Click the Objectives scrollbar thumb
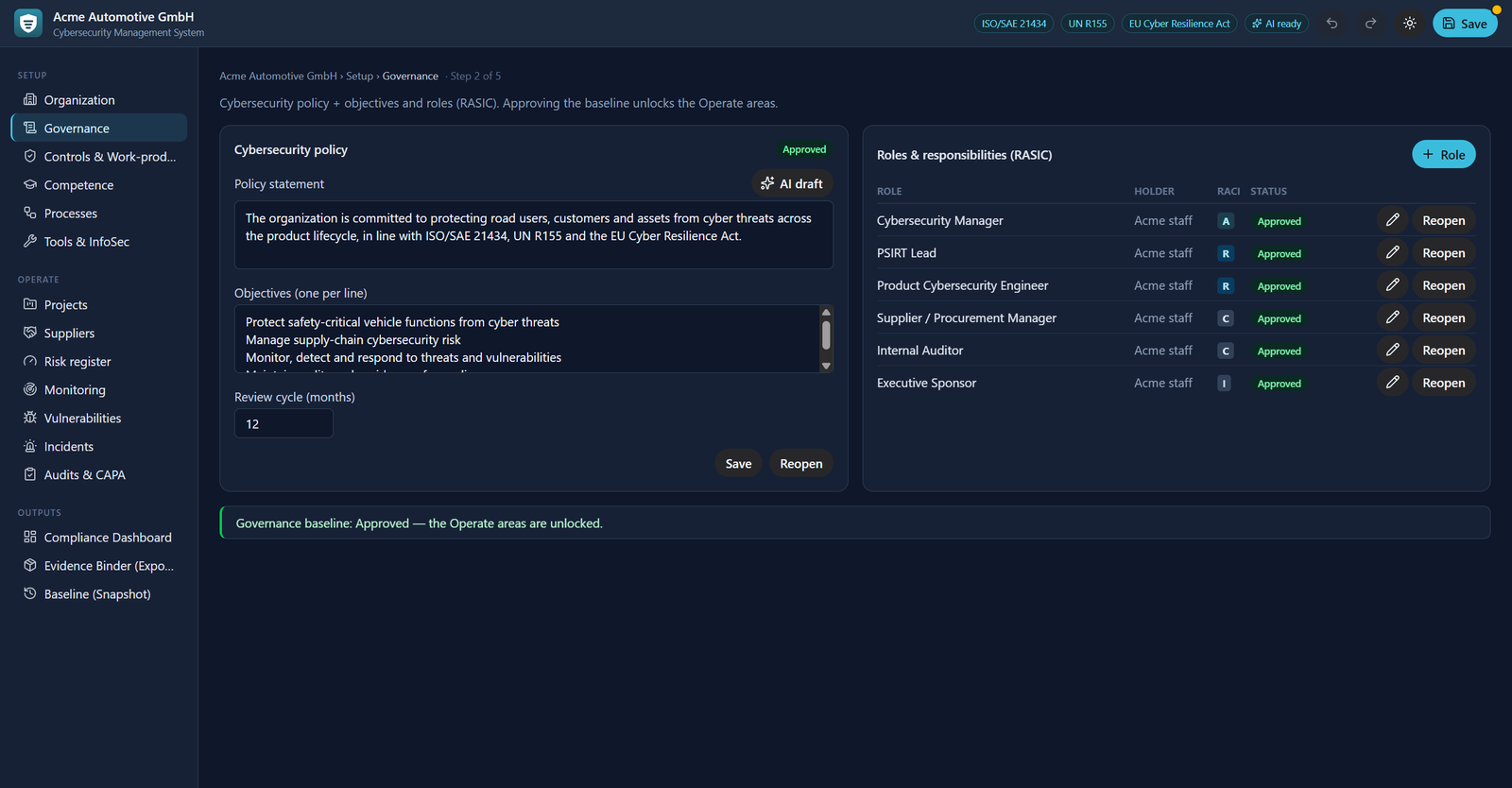The height and width of the screenshot is (788, 1512). click(826, 335)
